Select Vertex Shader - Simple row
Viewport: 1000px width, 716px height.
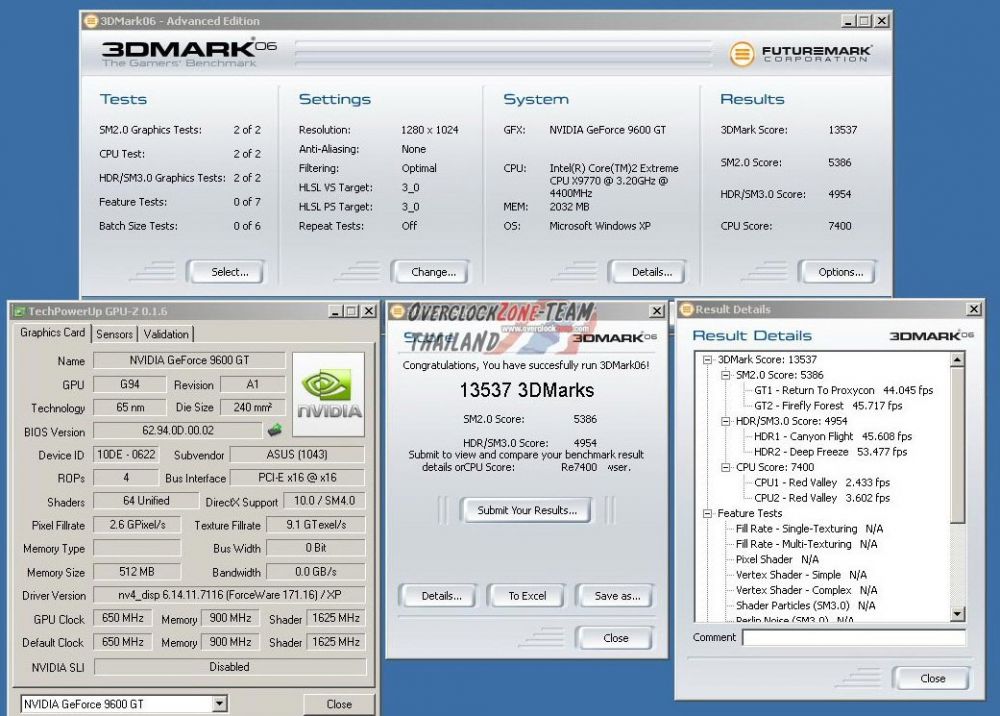point(801,574)
